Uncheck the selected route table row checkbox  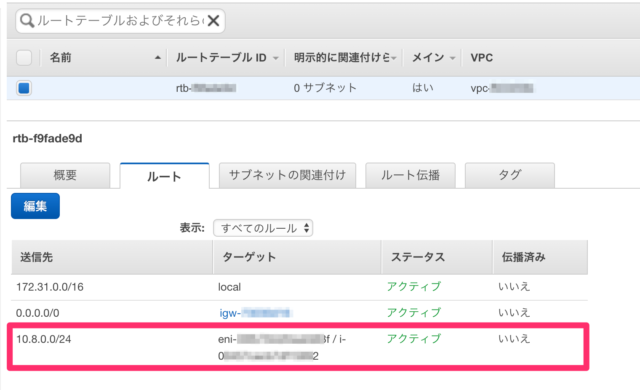[24, 88]
